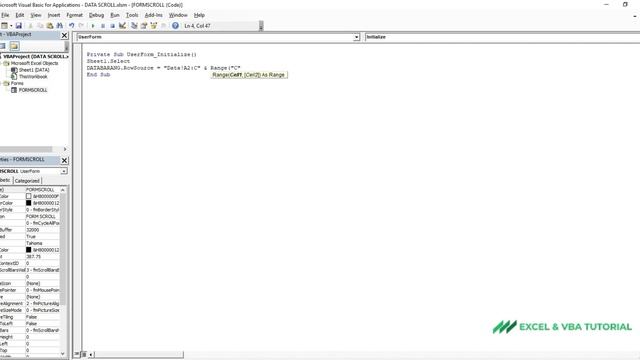Save the project with the floppy disk icon
Viewport: 640px width, 360px height.
pyautogui.click(x=19, y=26)
